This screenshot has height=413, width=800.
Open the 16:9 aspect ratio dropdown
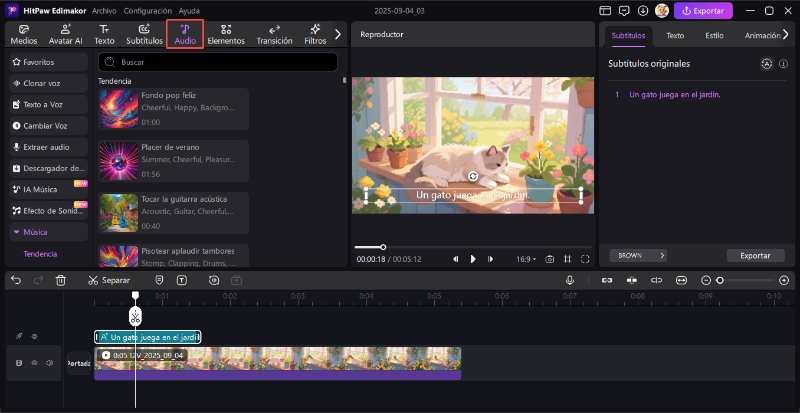(525, 259)
